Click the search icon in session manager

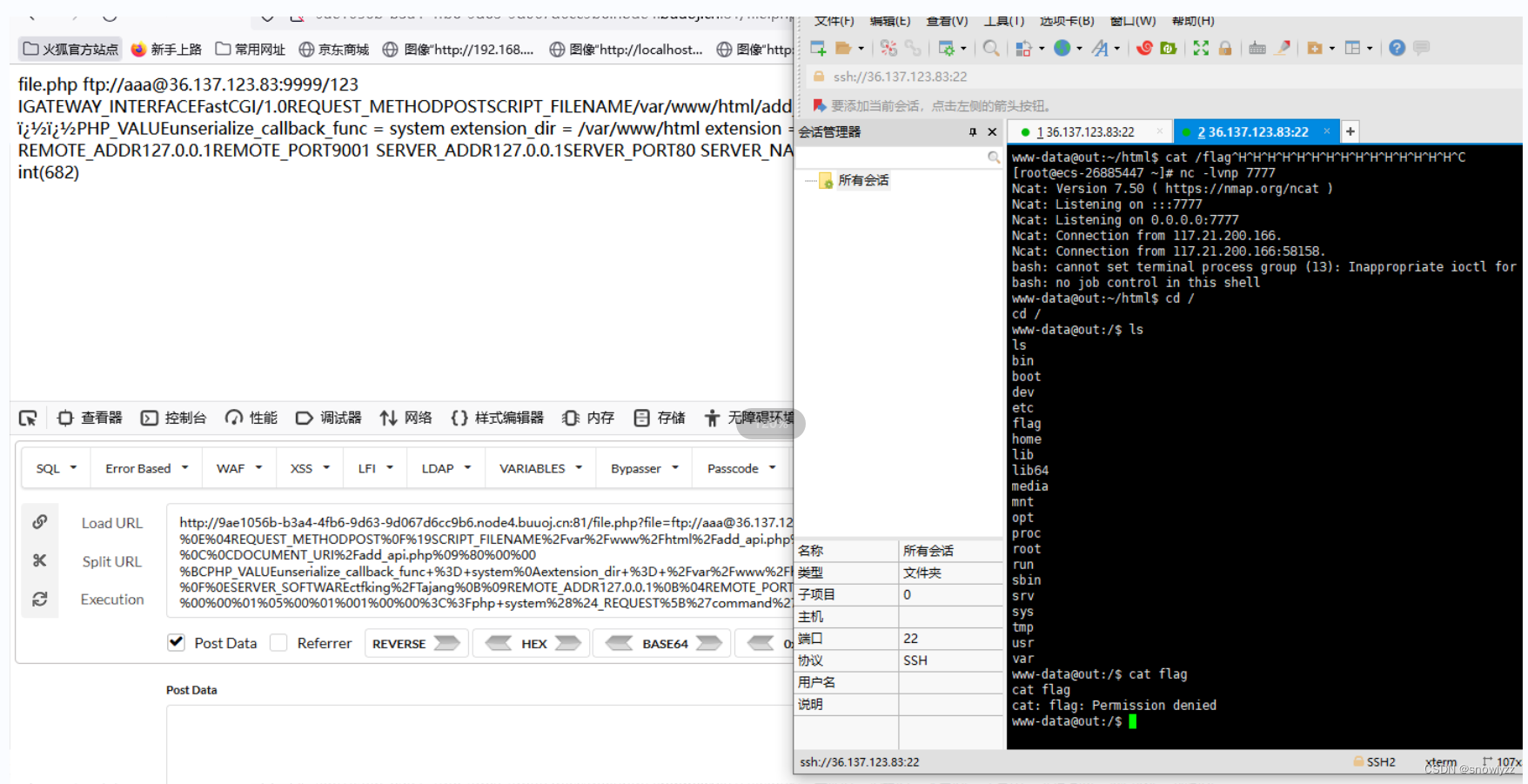[x=993, y=157]
